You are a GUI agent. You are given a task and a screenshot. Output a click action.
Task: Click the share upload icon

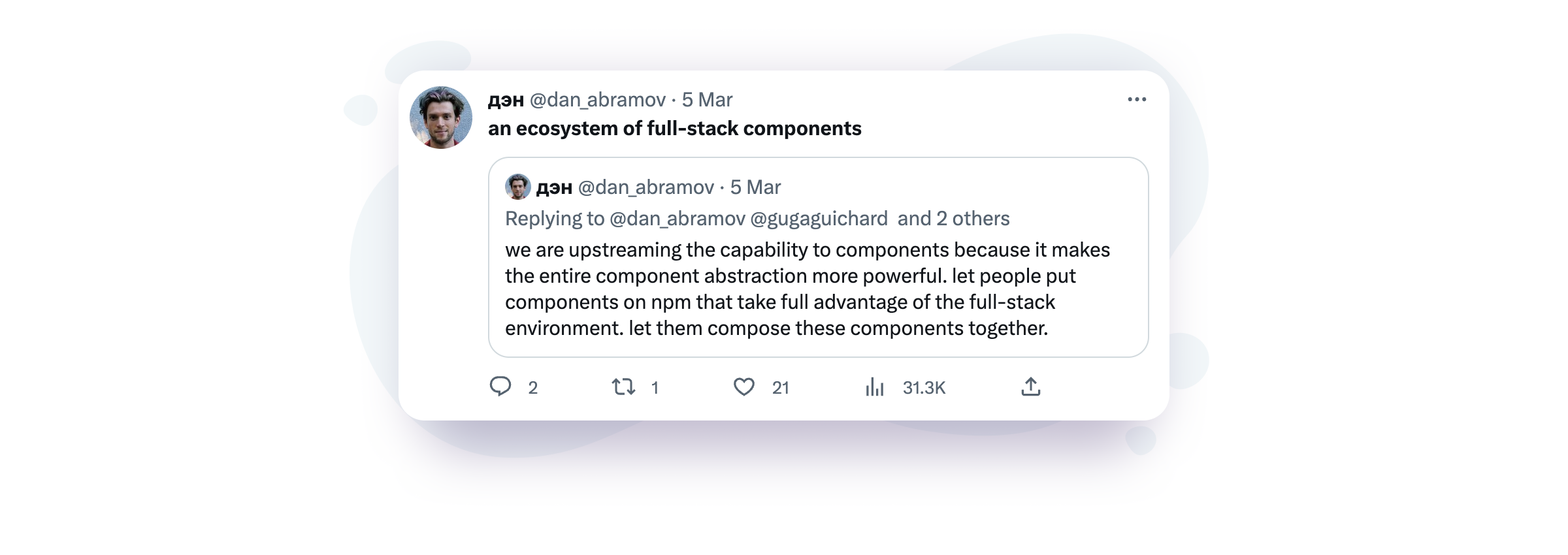1030,387
